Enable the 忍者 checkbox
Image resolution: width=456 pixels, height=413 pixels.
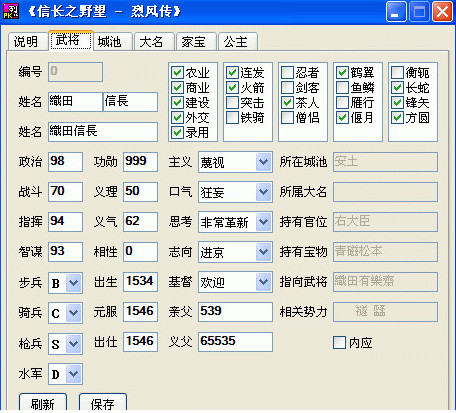pos(287,72)
